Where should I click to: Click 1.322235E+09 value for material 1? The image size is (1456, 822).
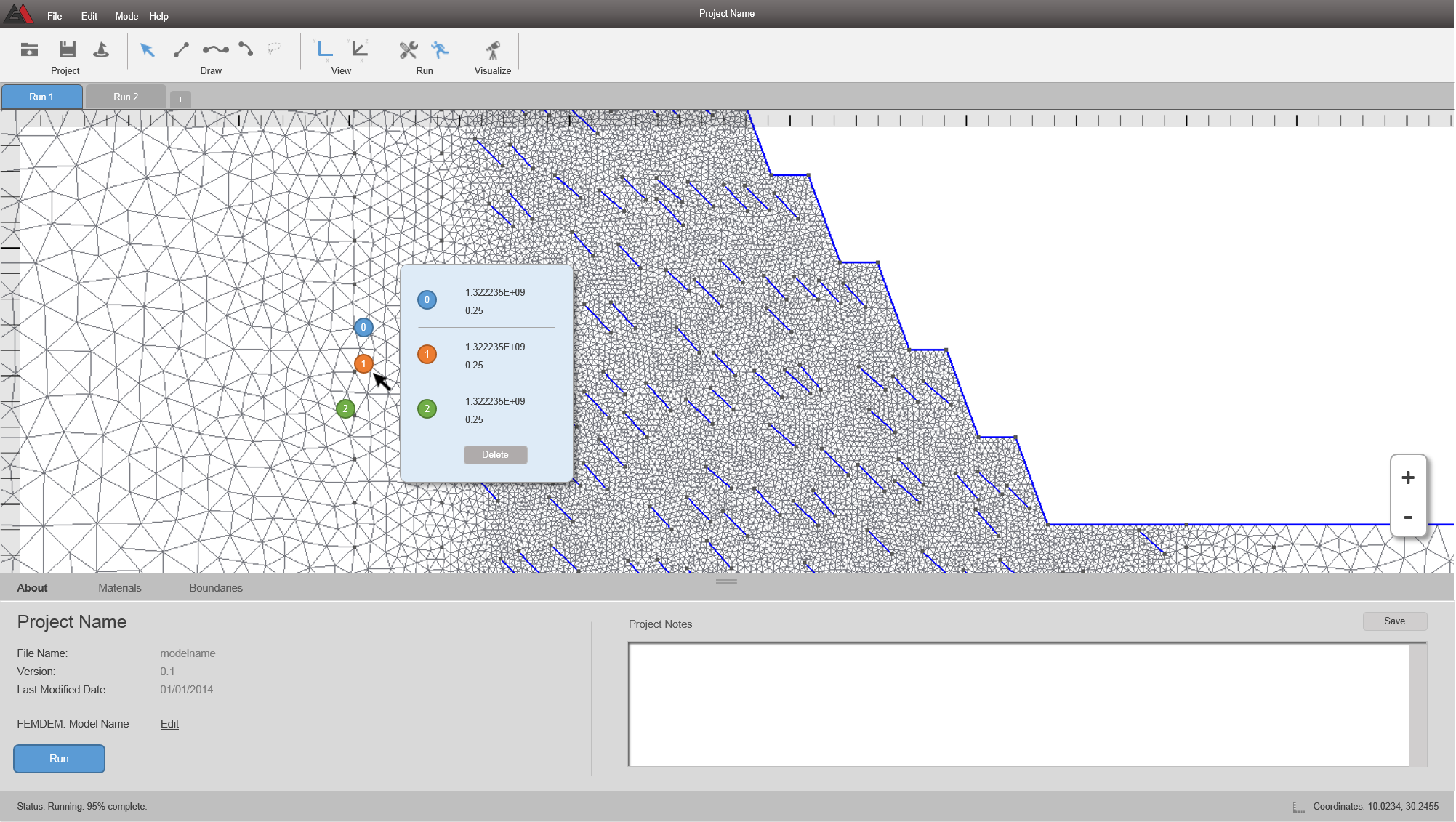pos(495,347)
